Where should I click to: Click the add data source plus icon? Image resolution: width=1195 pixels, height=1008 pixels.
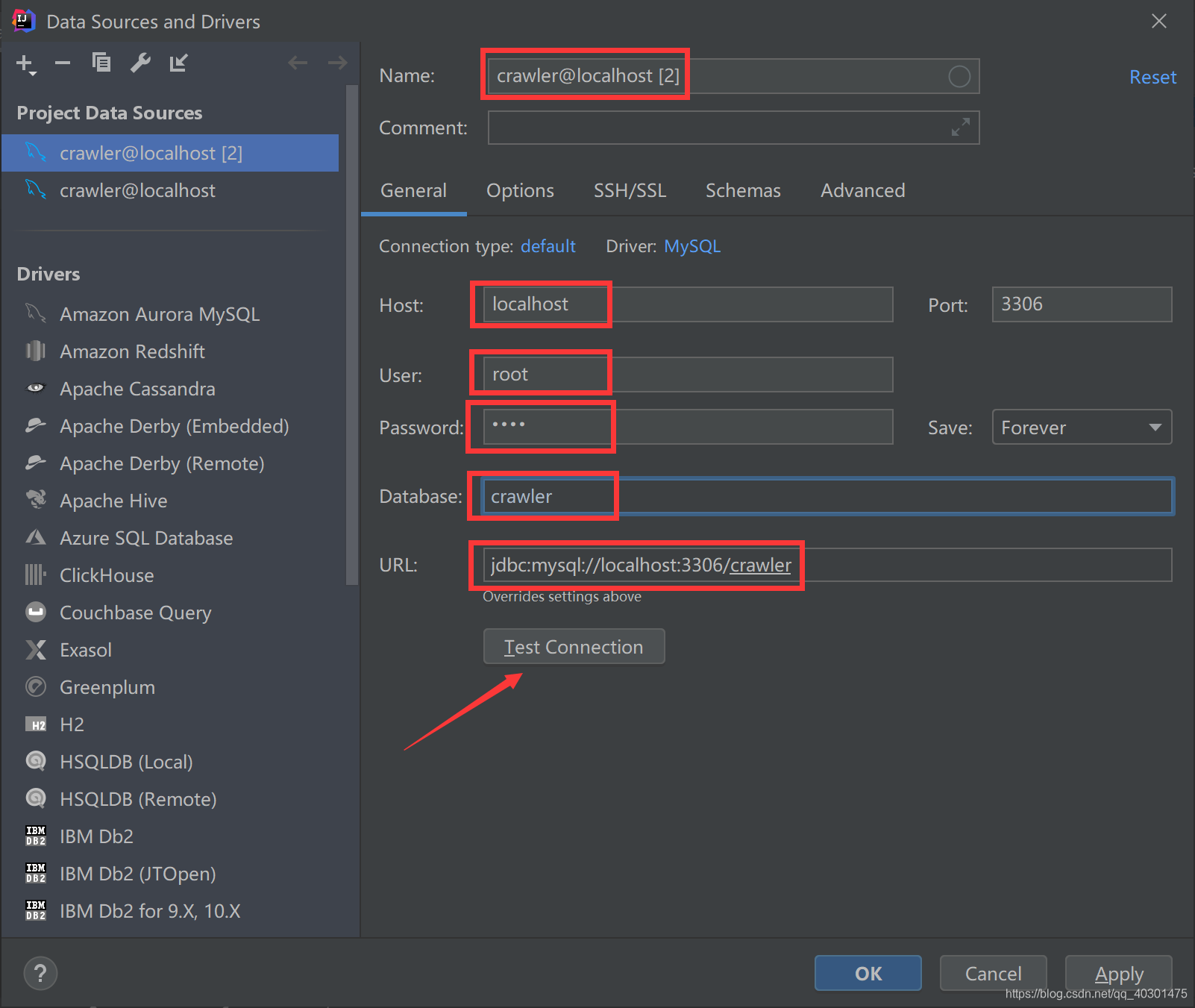26,64
